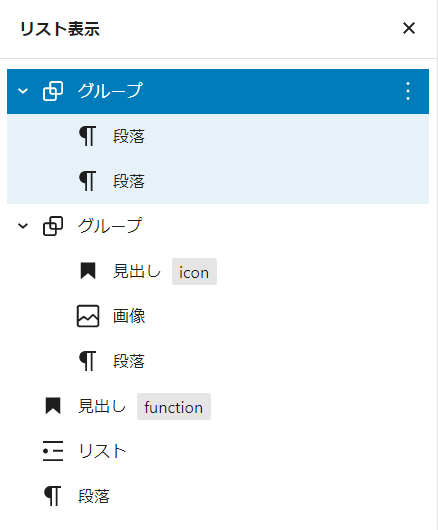Click the selected group block icon

coord(53,91)
